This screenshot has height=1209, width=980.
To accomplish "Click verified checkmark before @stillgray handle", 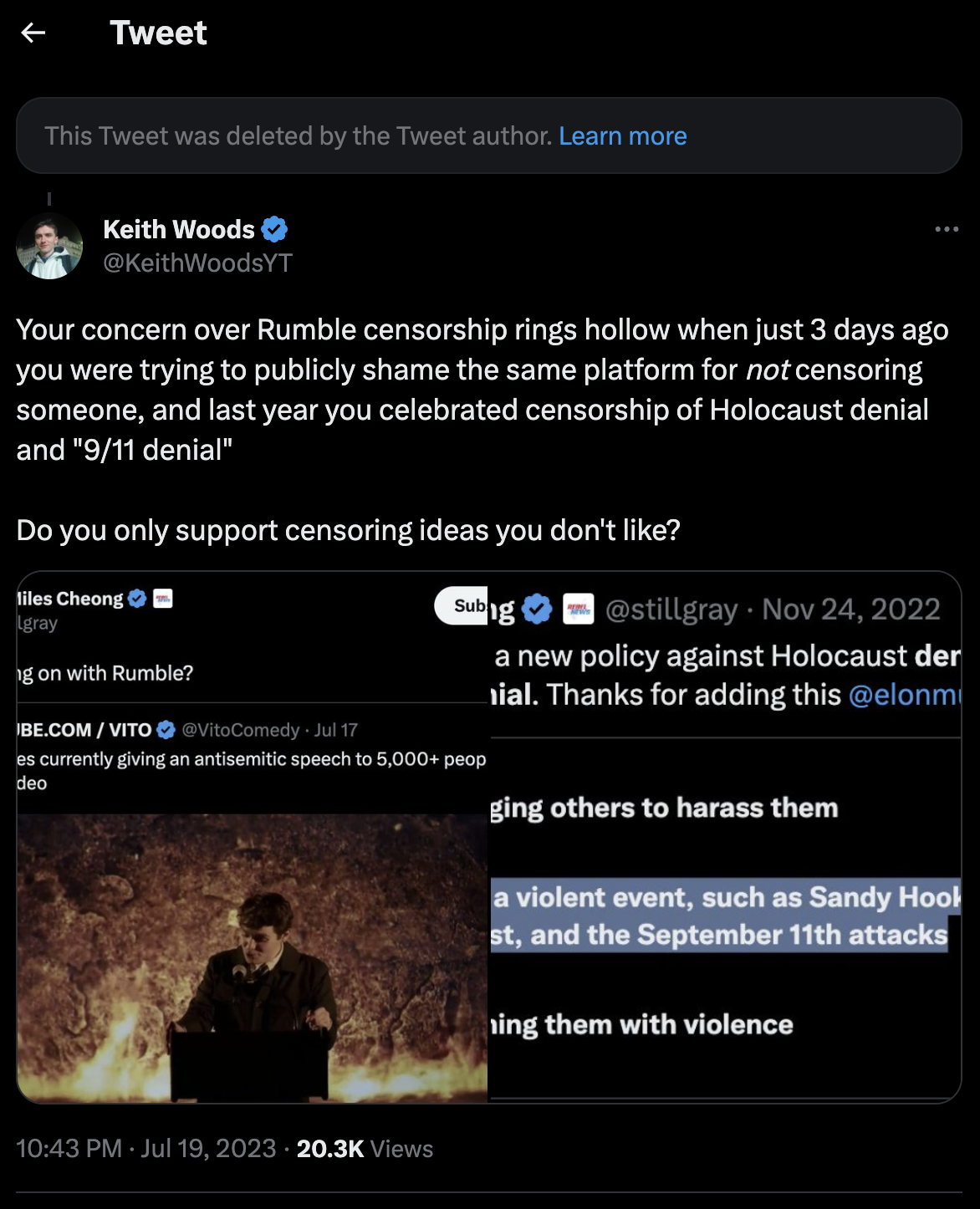I will (537, 610).
